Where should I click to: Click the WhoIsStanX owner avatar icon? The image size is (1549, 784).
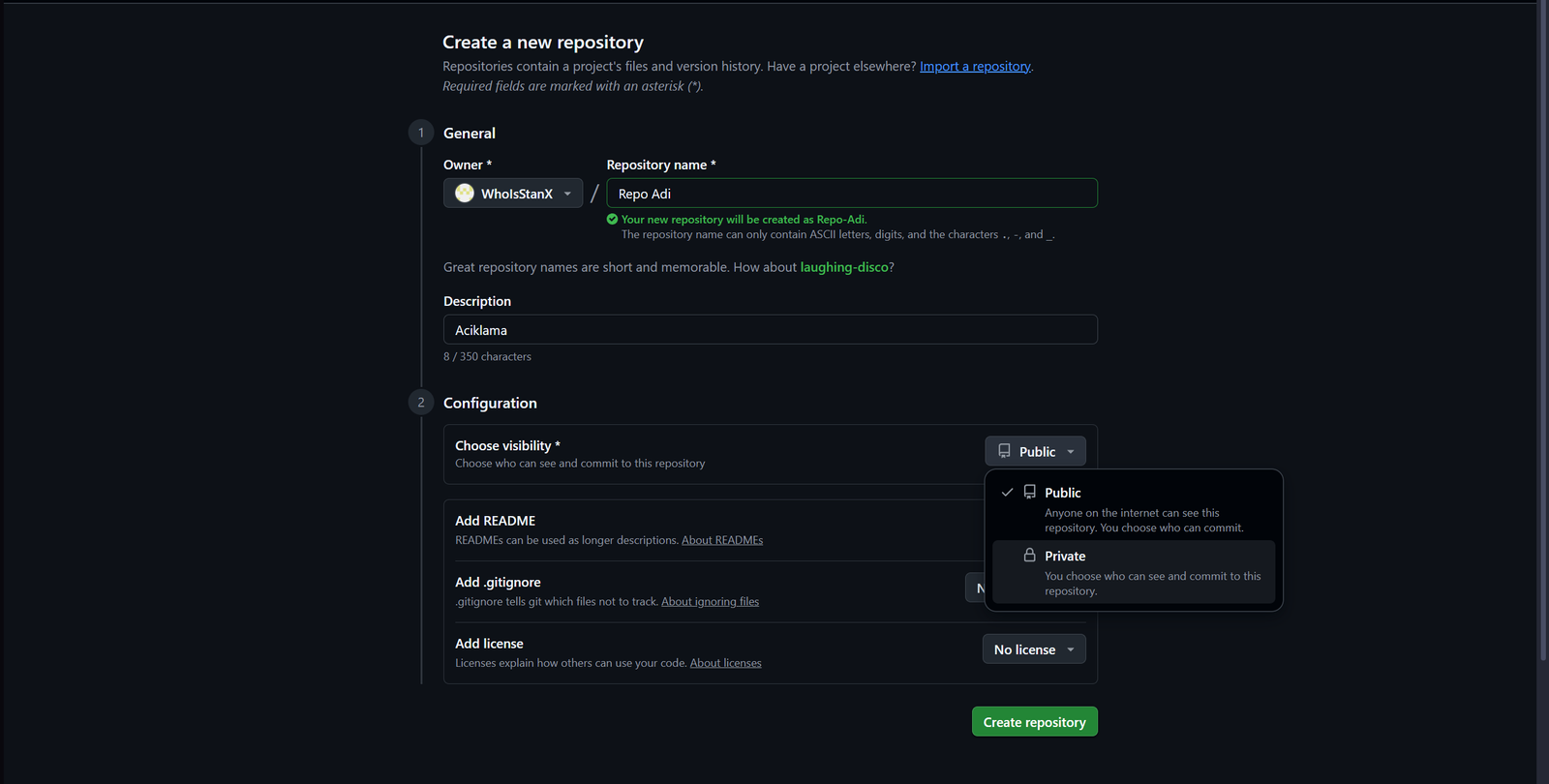tap(465, 194)
